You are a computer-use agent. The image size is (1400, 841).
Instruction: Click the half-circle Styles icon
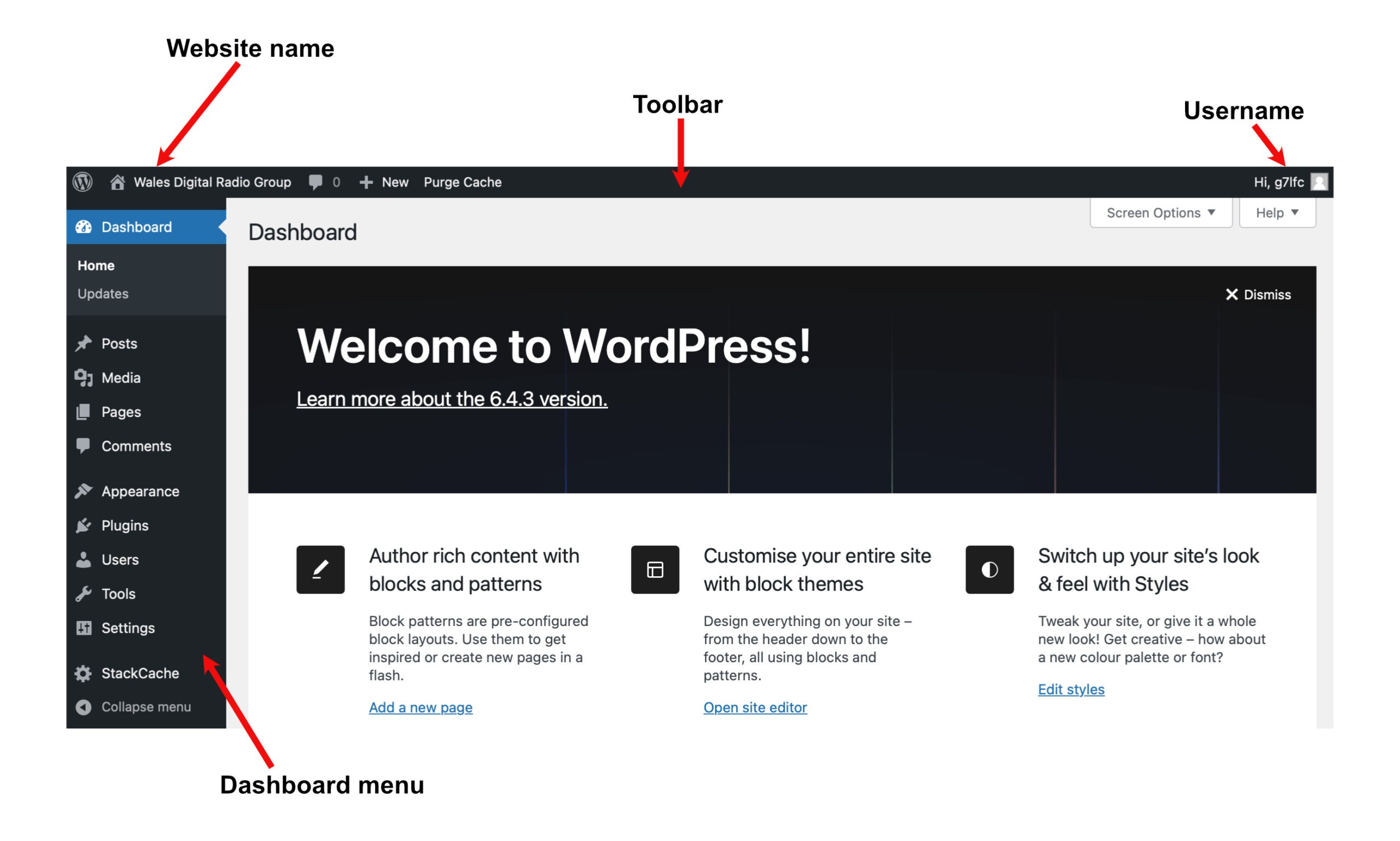[989, 570]
